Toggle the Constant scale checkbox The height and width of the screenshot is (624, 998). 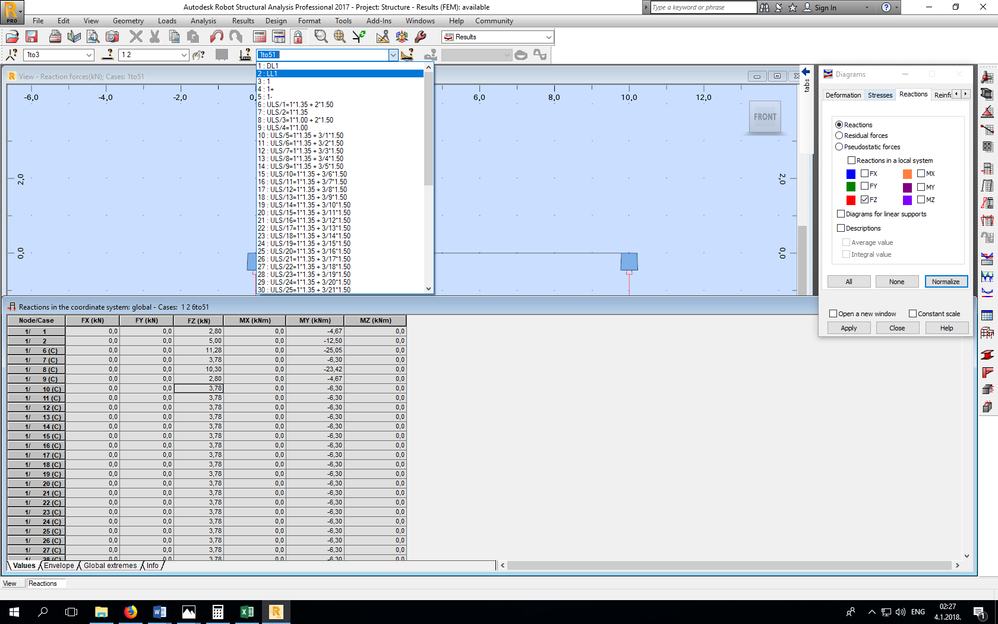click(913, 314)
